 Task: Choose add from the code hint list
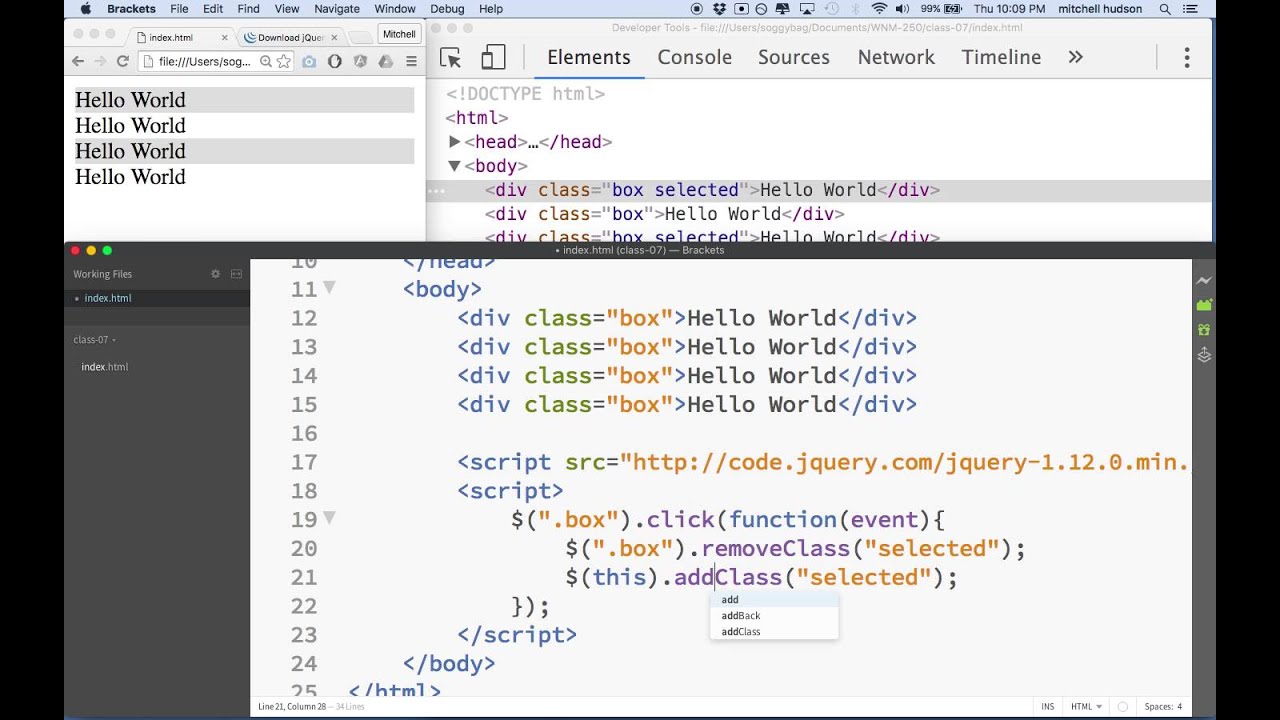pos(774,600)
